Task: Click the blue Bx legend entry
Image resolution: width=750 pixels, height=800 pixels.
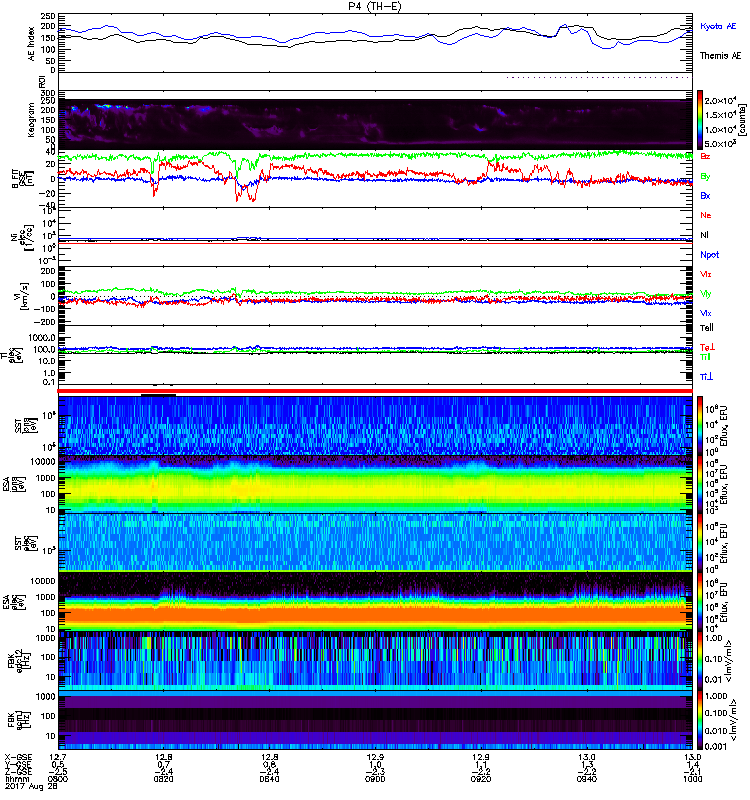Action: [707, 196]
